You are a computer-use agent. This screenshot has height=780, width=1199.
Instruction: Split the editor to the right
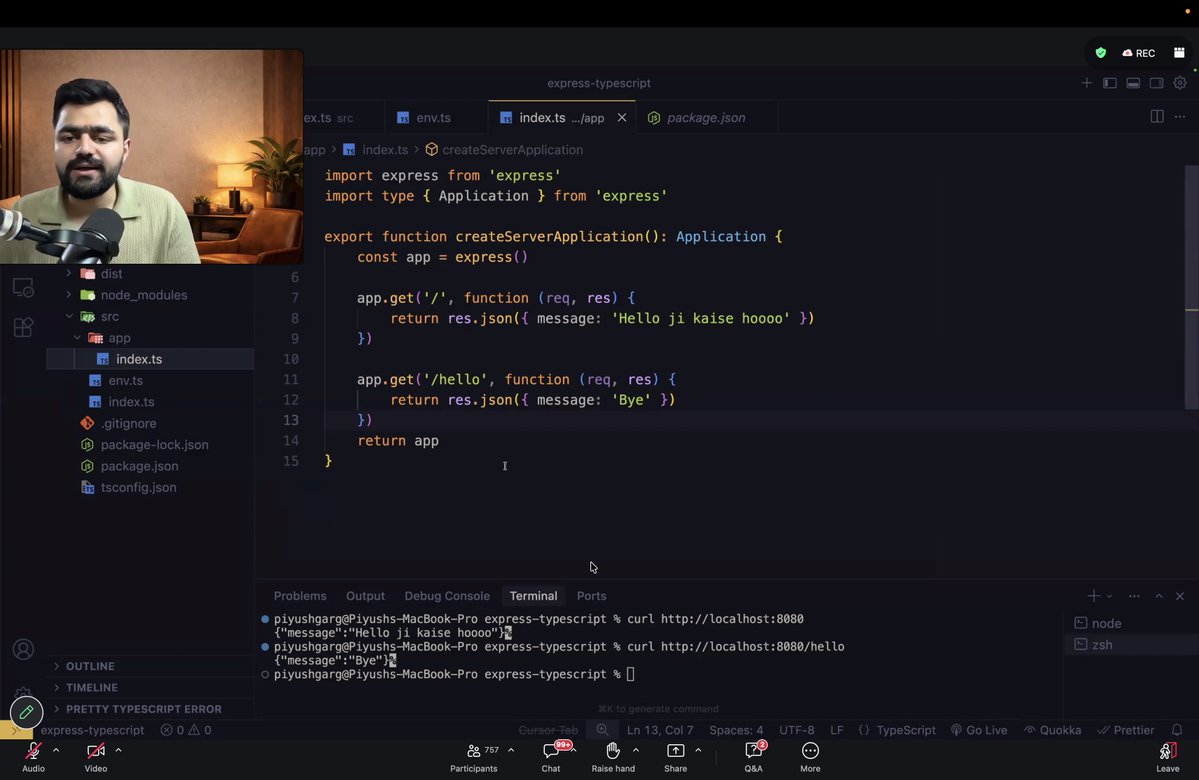[1157, 116]
